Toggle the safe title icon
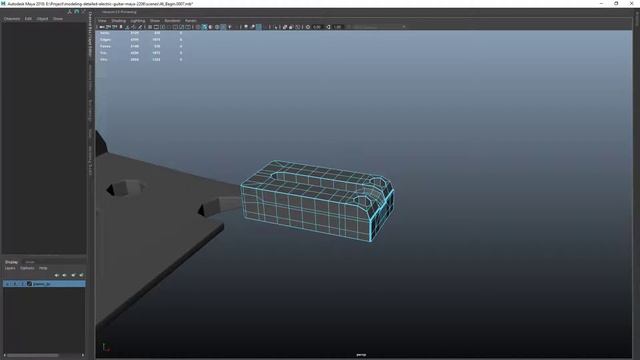640x360 pixels. 188,27
